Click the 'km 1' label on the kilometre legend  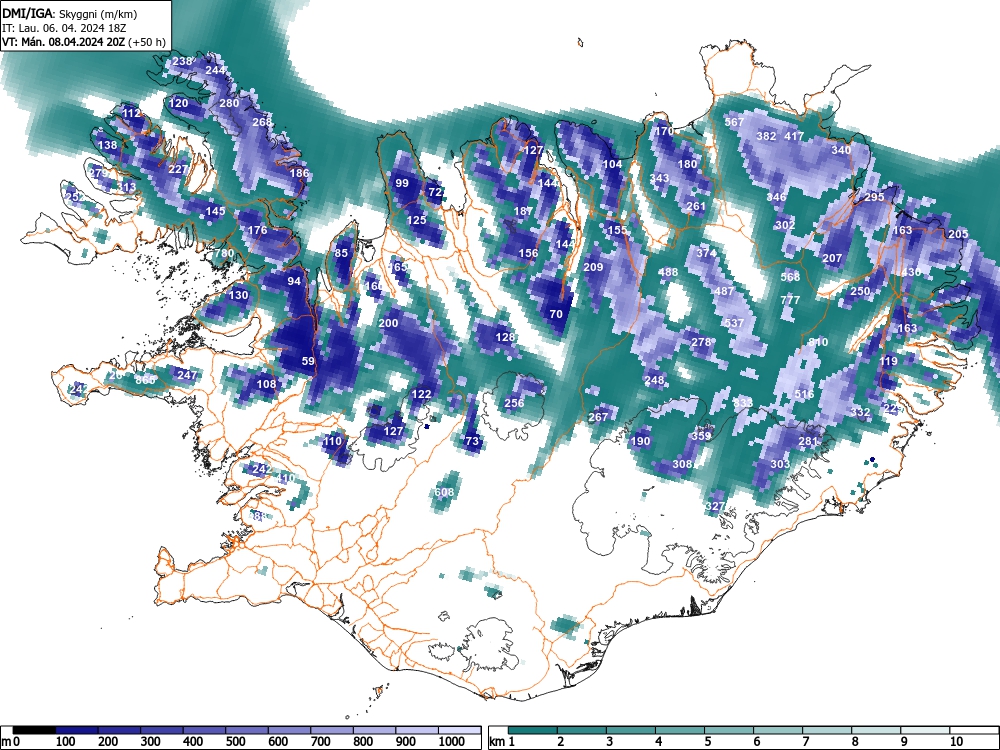(503, 742)
